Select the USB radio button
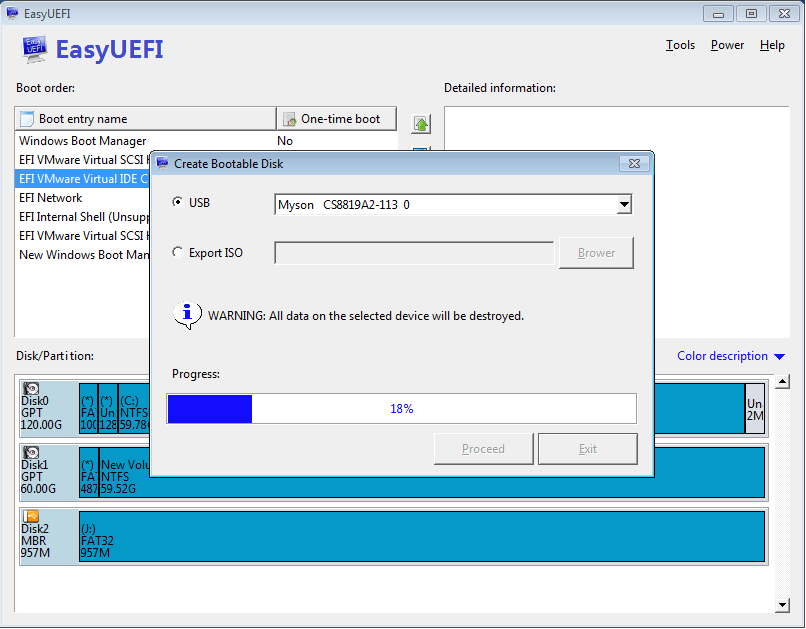The image size is (806, 629). click(x=177, y=202)
